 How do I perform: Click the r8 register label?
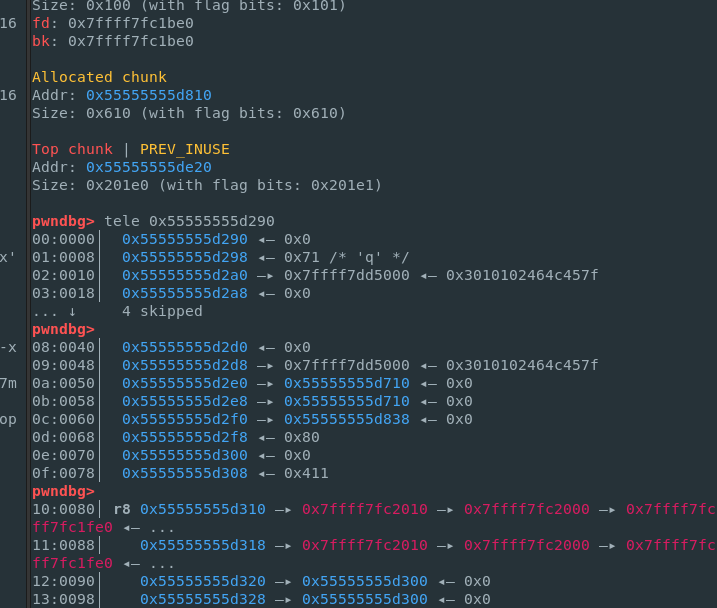[122, 509]
